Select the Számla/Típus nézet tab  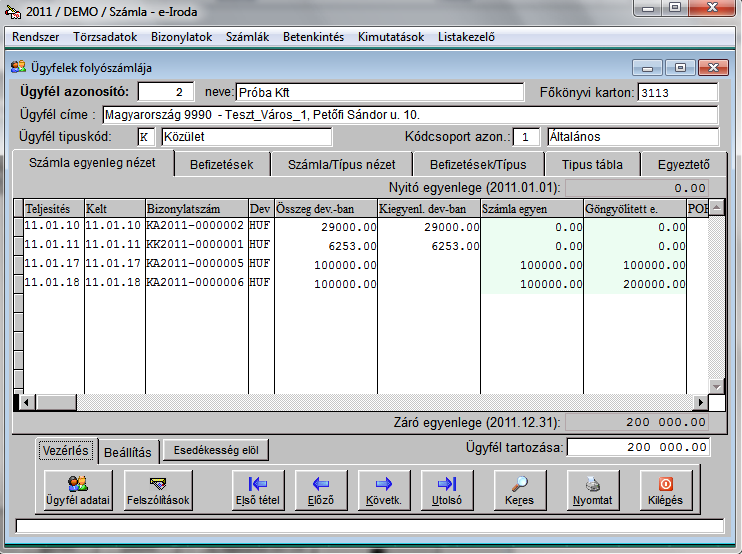[x=341, y=164]
